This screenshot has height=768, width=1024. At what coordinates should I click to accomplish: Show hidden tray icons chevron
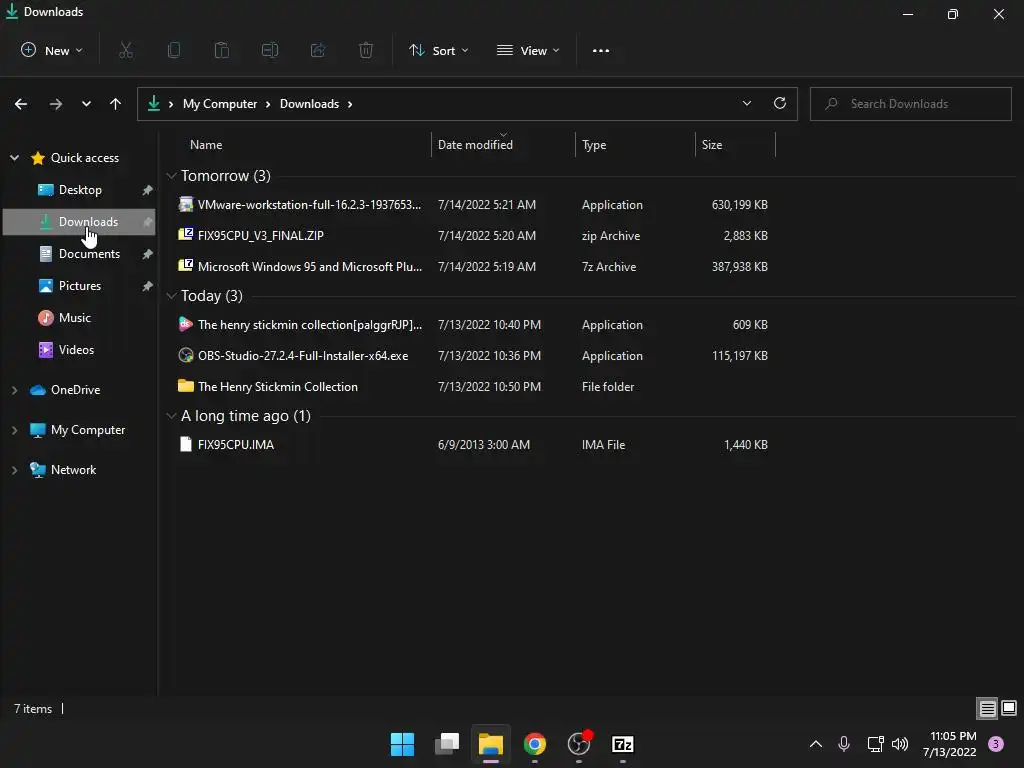point(816,744)
